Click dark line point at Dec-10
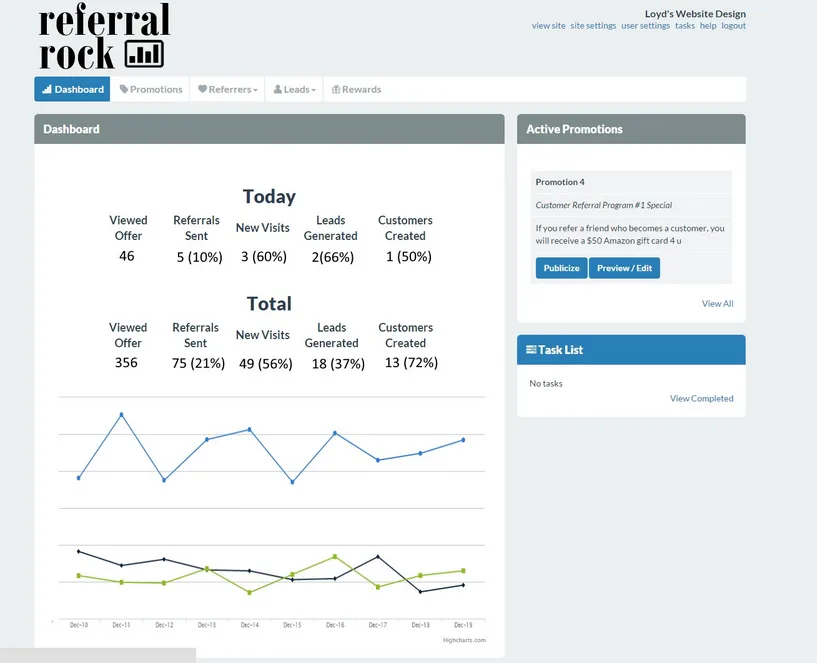The height and width of the screenshot is (663, 817). [x=79, y=551]
